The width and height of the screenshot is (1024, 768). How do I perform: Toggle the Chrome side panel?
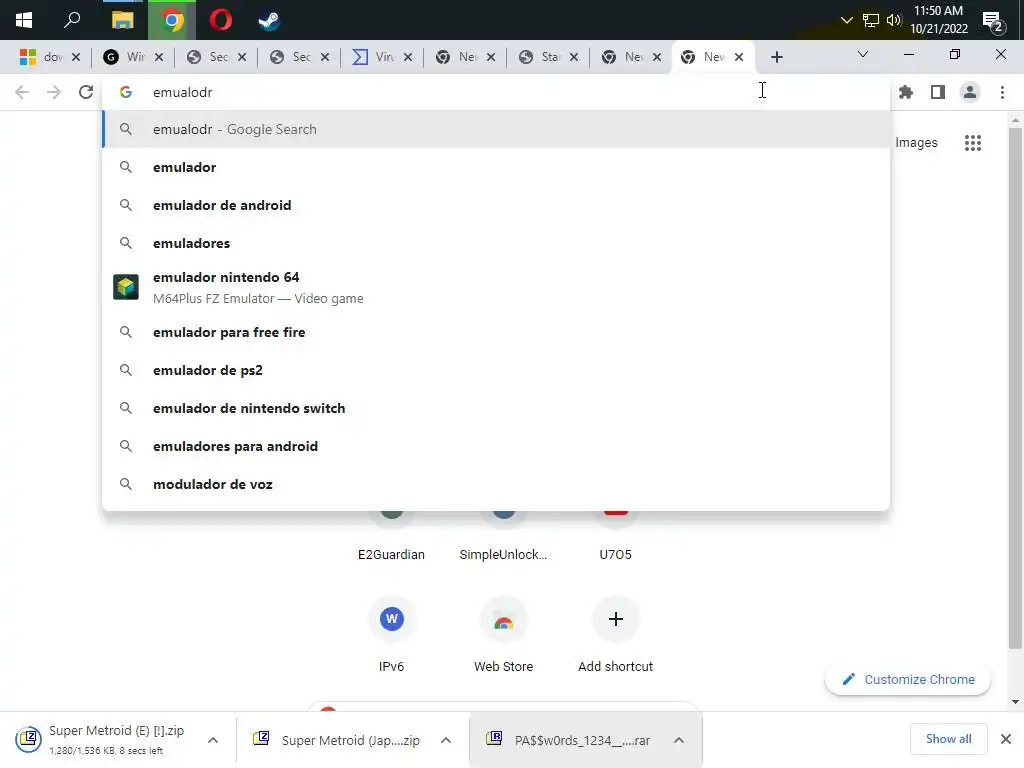pyautogui.click(x=938, y=92)
